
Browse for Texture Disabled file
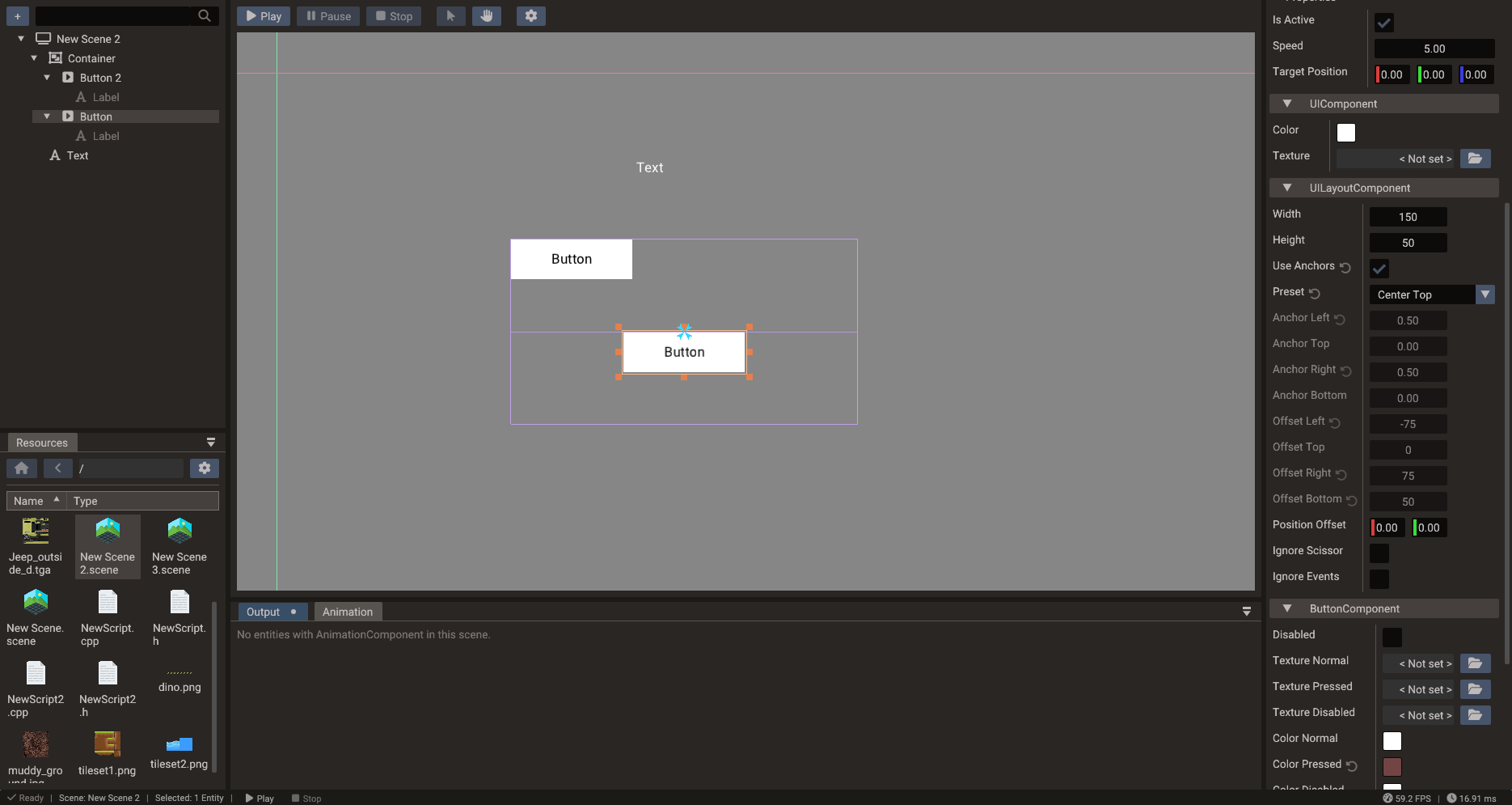1476,715
